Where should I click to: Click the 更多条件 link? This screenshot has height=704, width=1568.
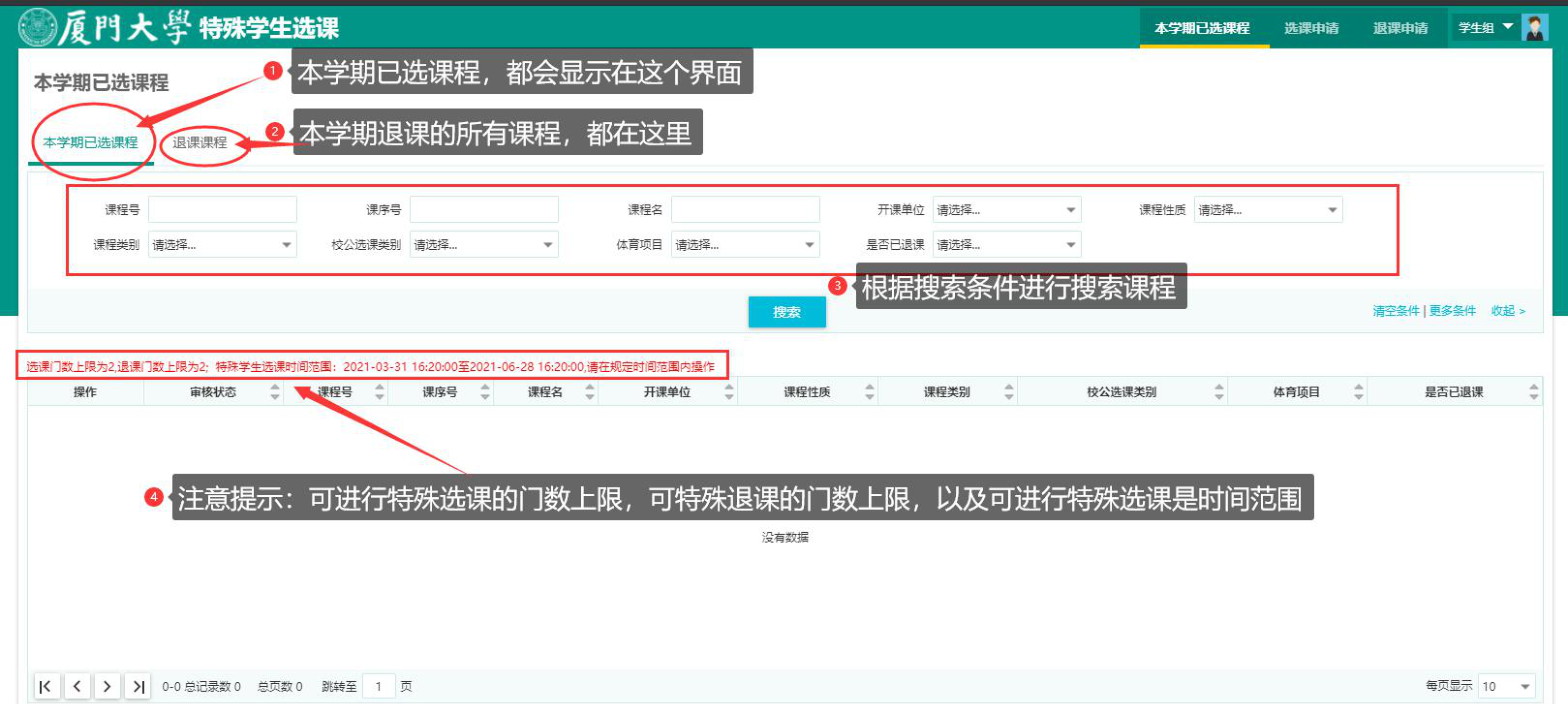(x=1452, y=311)
